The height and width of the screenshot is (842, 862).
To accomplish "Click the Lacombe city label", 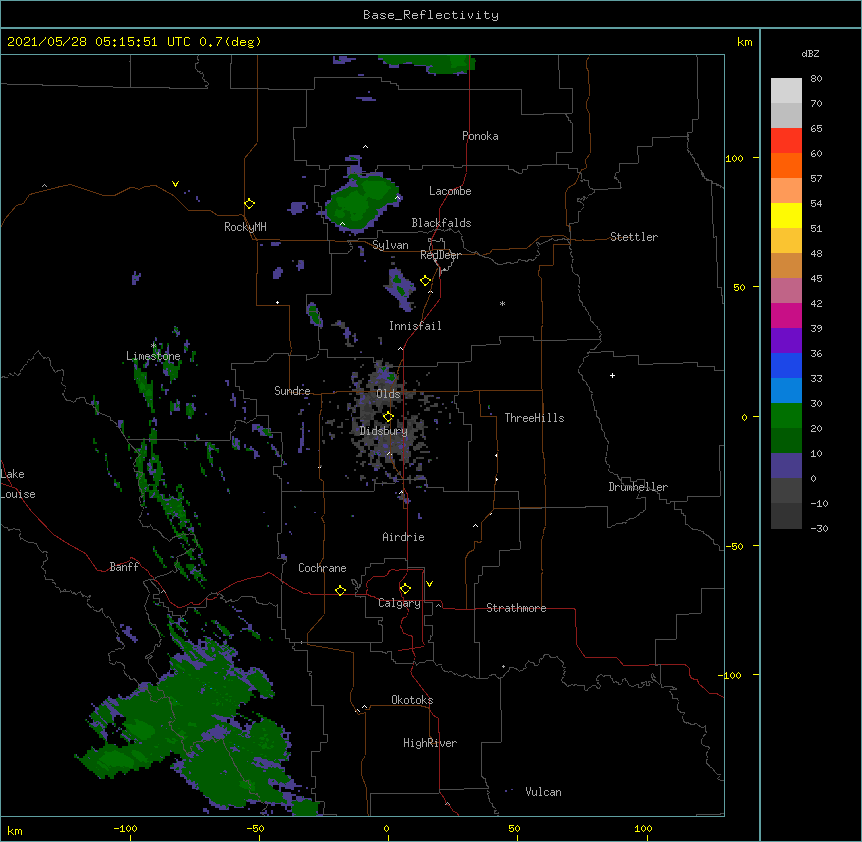I will (450, 191).
